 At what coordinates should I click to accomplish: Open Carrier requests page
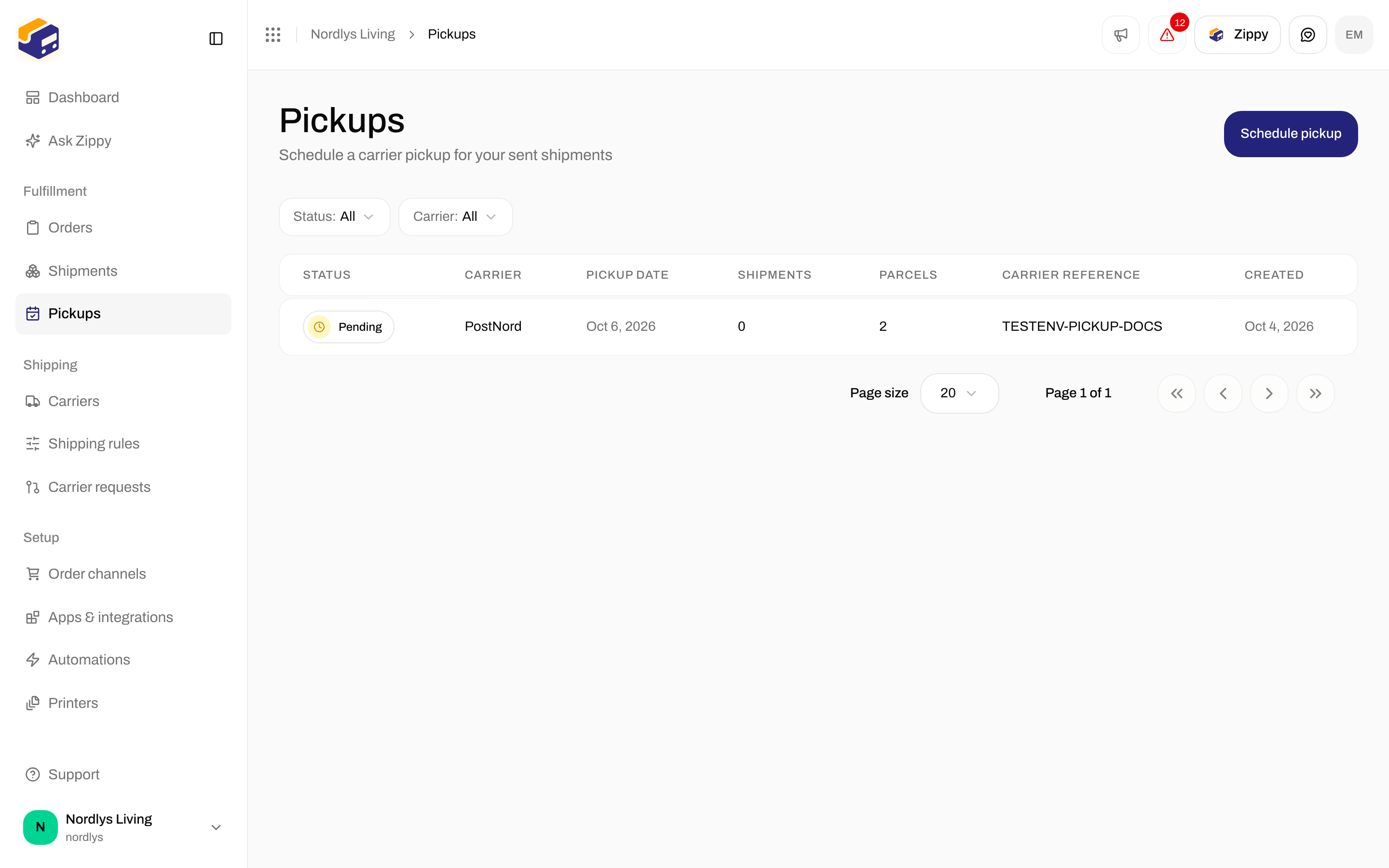tap(123, 487)
